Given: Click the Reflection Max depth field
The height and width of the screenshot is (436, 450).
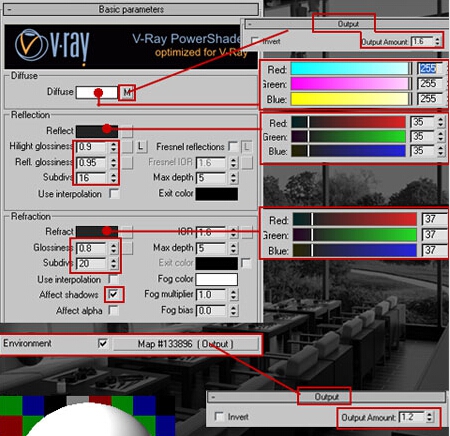Looking at the screenshot, I should tap(211, 178).
